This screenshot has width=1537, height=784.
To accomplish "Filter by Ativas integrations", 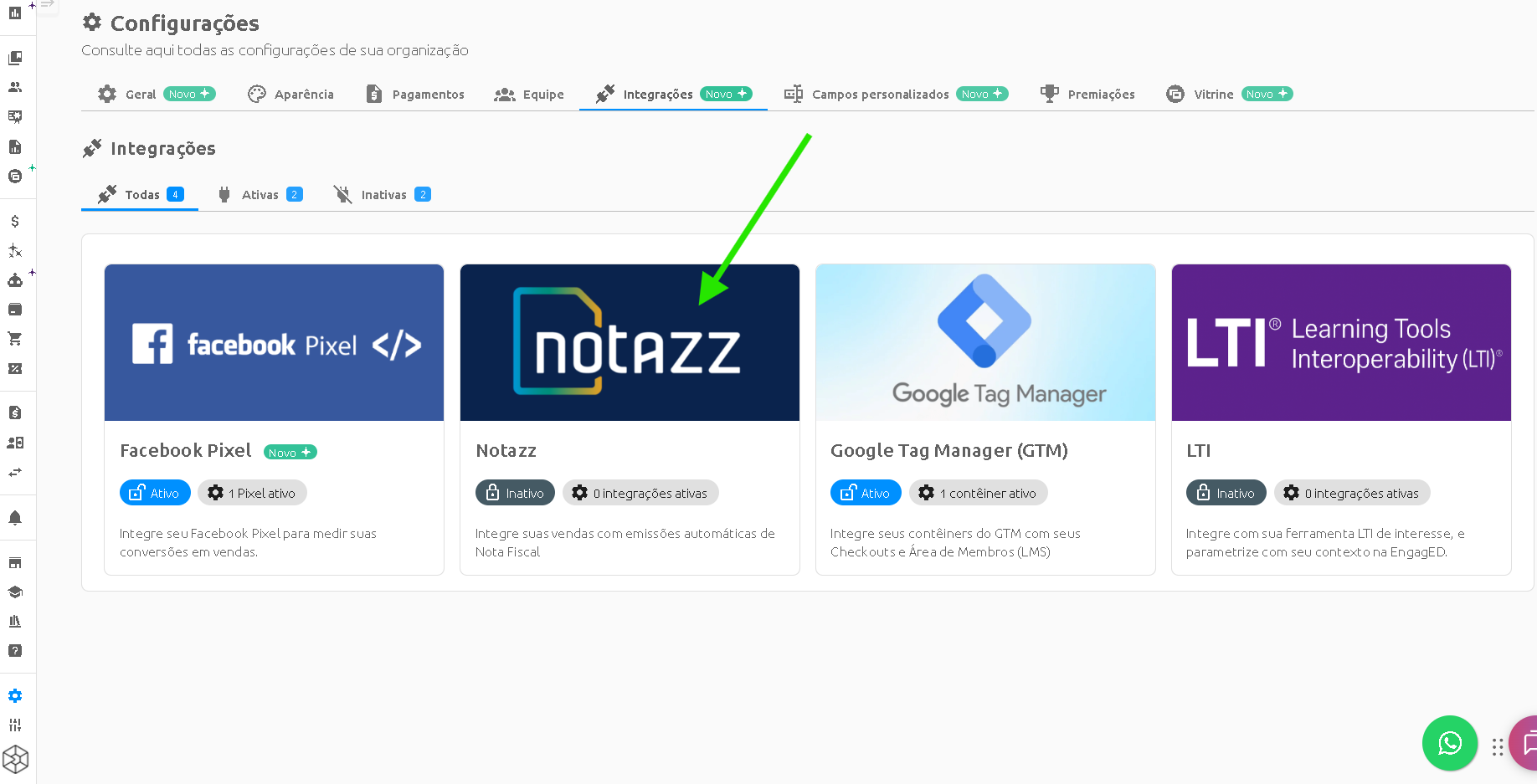I will [x=260, y=194].
